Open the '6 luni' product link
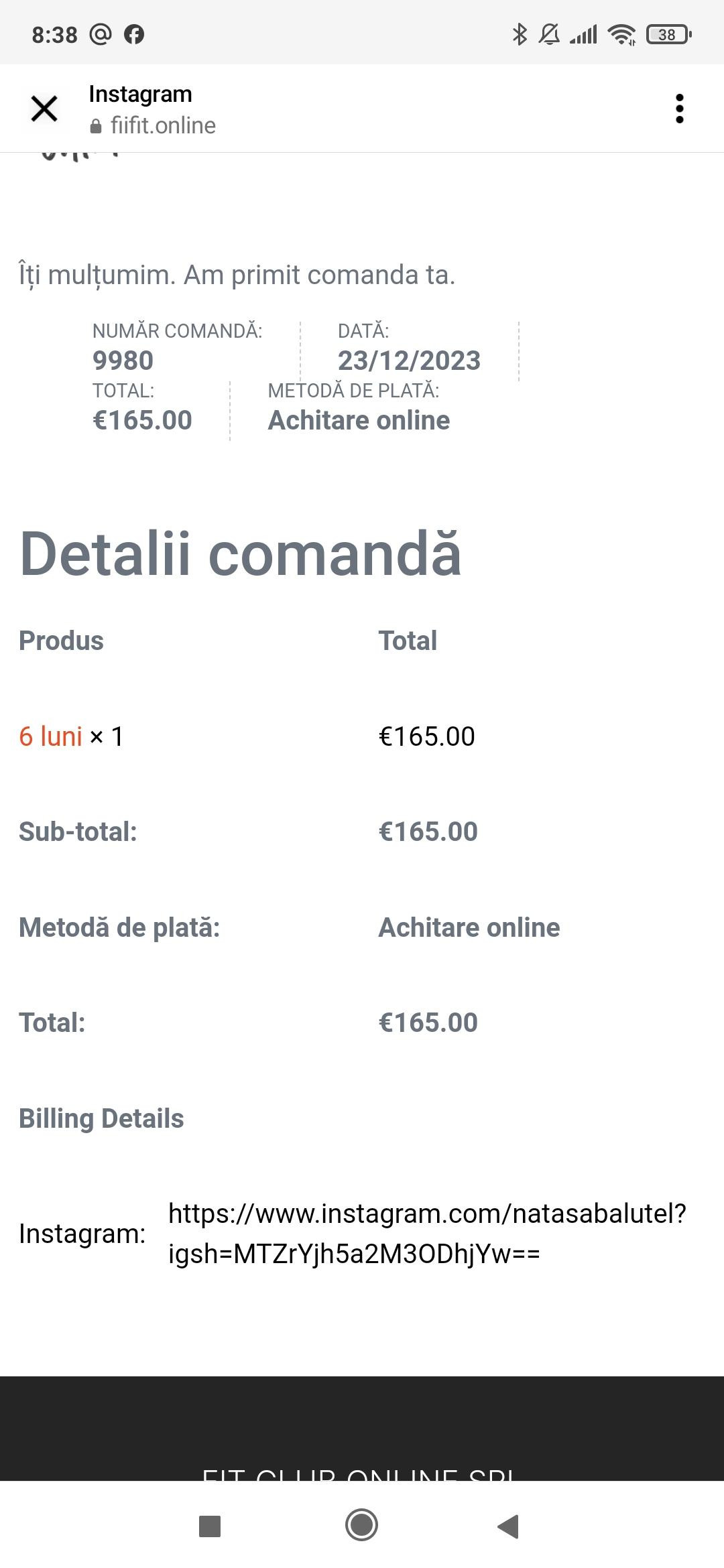 50,736
